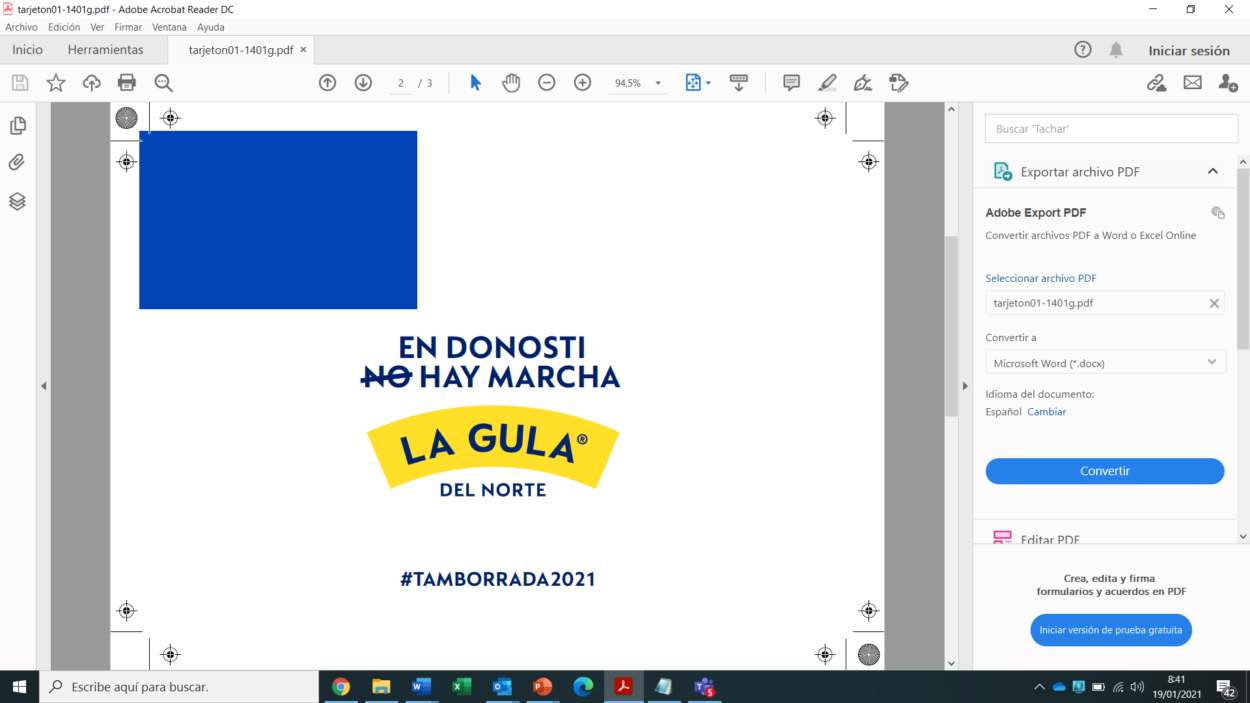Open Excel from the taskbar

tap(461, 687)
